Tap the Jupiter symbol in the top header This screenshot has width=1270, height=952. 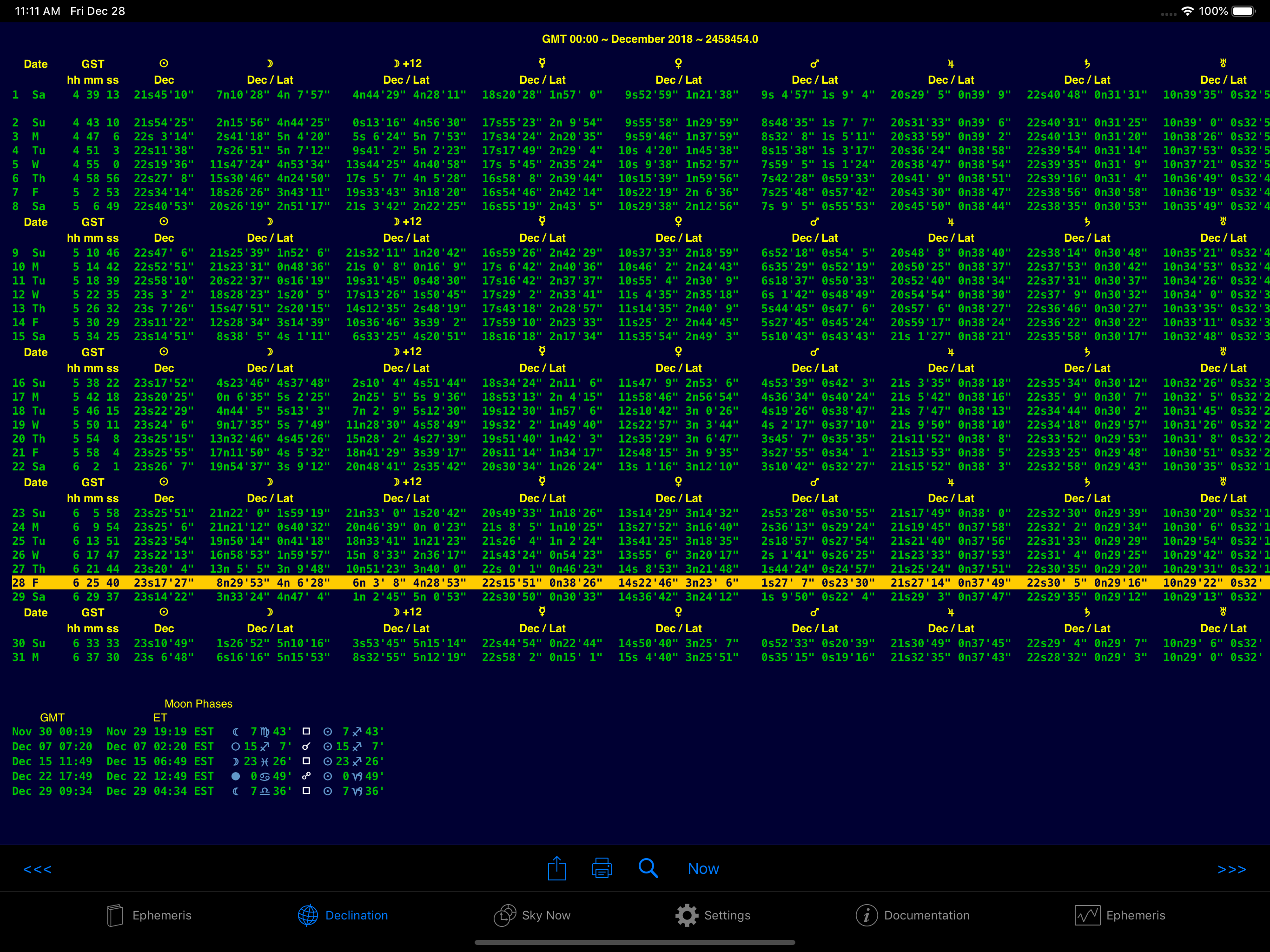(951, 63)
